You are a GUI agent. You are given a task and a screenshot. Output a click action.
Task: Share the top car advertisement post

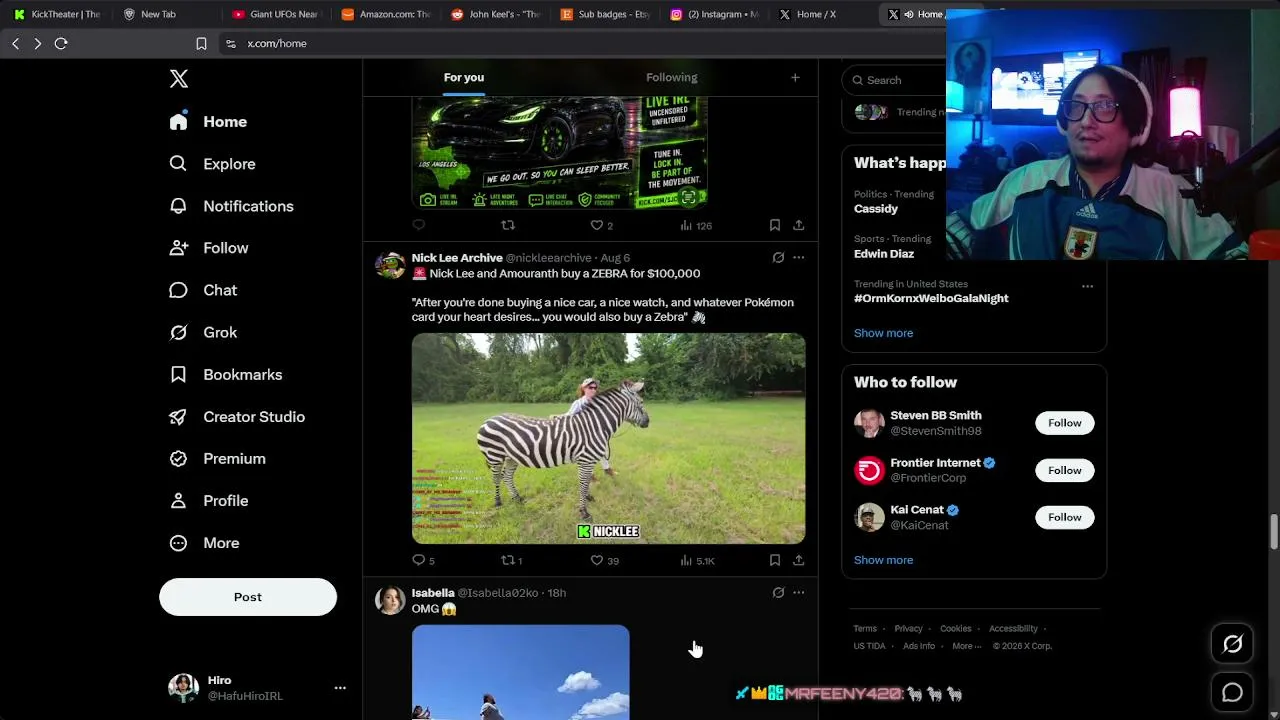tap(799, 225)
